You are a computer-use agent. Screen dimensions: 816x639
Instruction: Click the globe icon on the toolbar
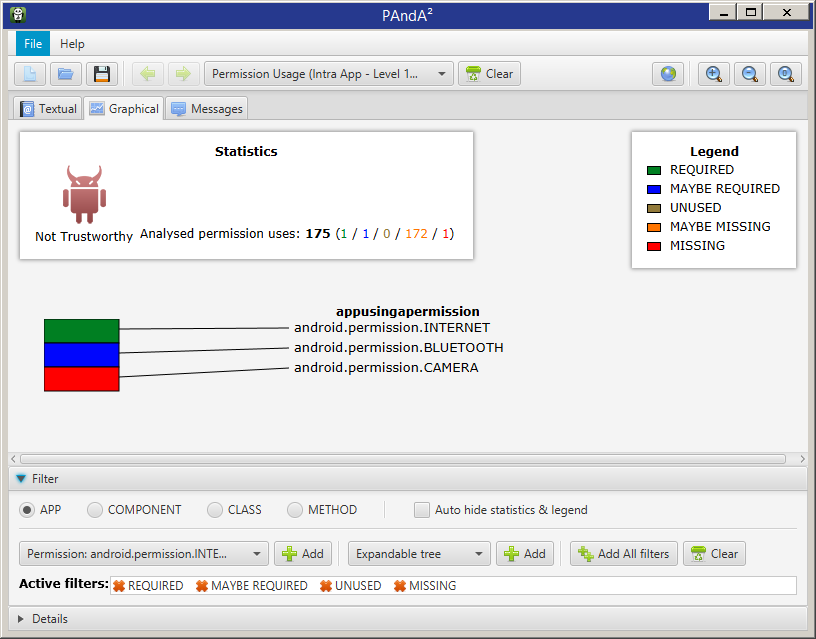667,73
